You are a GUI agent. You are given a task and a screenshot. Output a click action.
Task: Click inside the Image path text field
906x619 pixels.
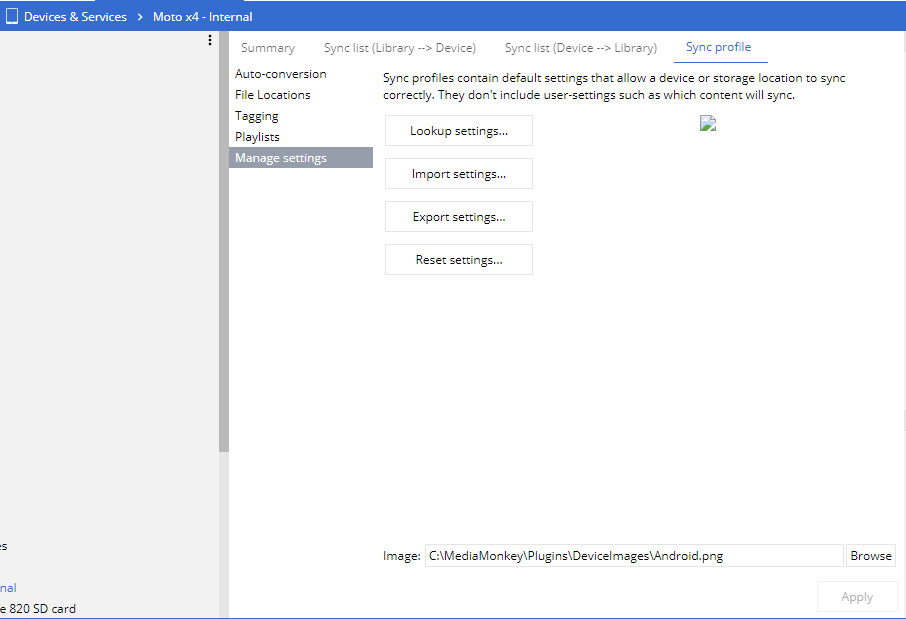click(633, 556)
